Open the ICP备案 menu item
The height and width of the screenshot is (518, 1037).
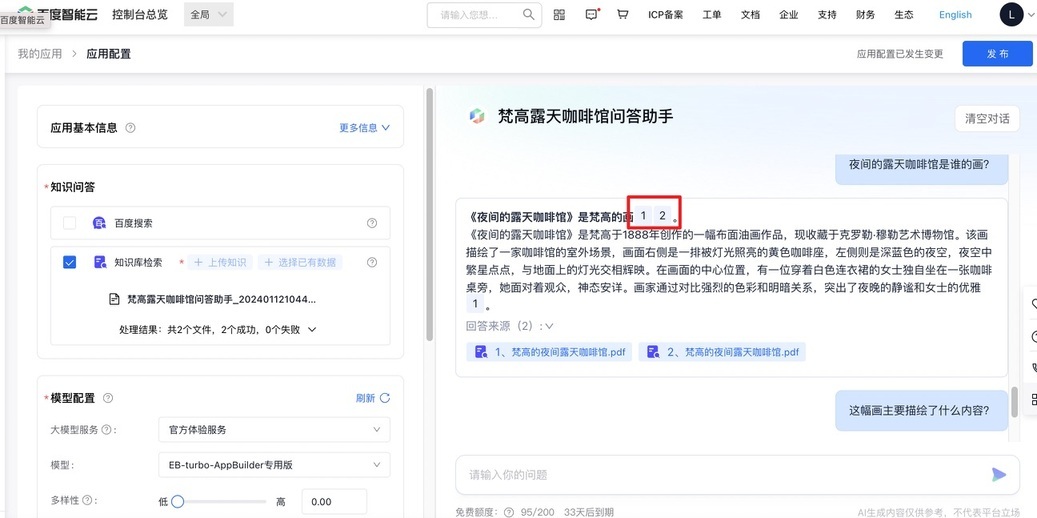pos(665,15)
